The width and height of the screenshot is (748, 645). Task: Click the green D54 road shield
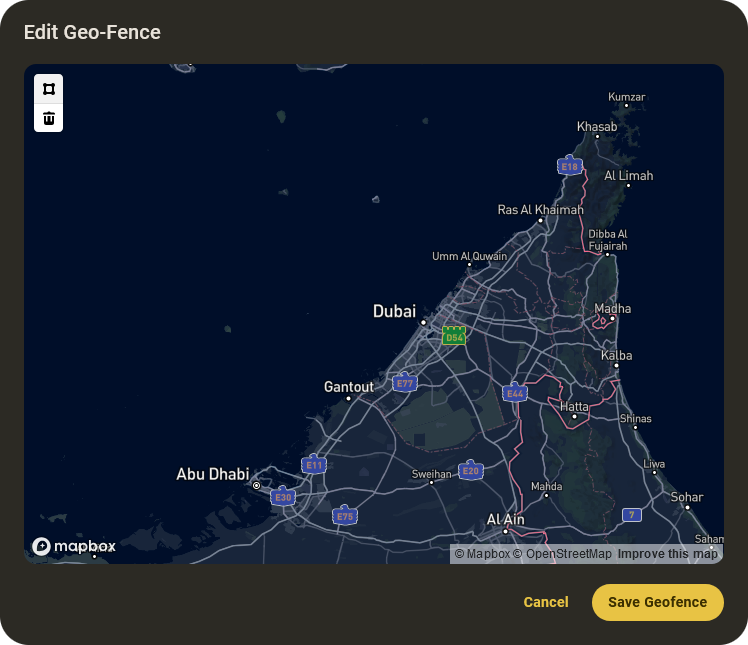click(454, 336)
